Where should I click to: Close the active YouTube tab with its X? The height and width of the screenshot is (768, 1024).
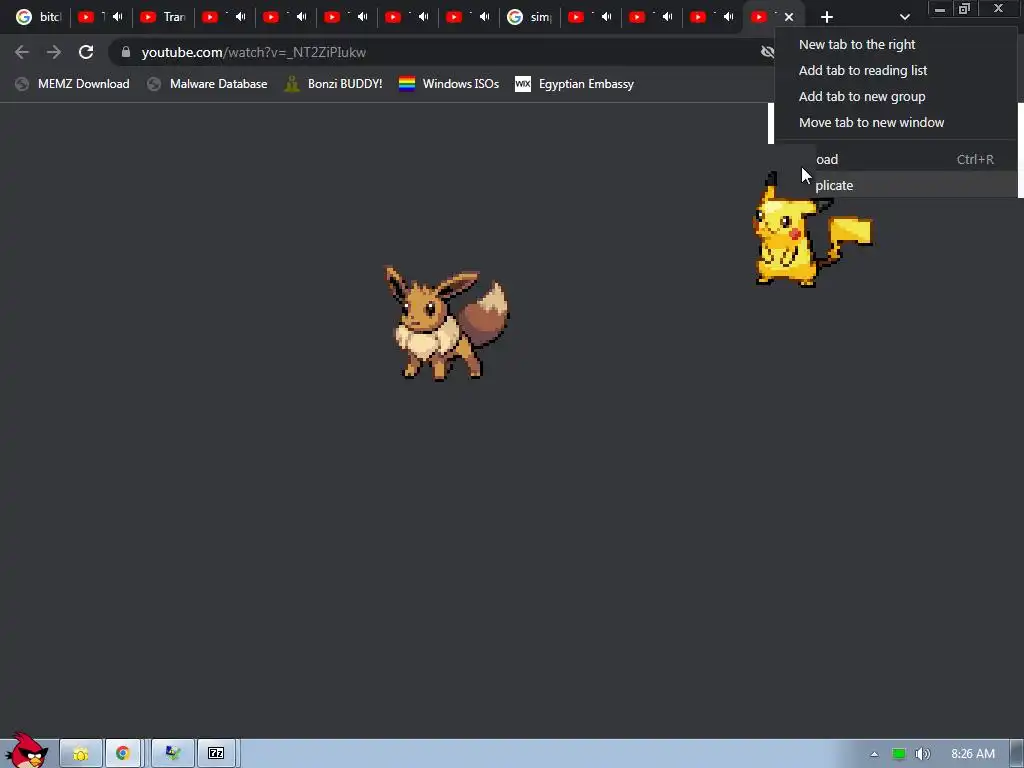click(x=789, y=17)
